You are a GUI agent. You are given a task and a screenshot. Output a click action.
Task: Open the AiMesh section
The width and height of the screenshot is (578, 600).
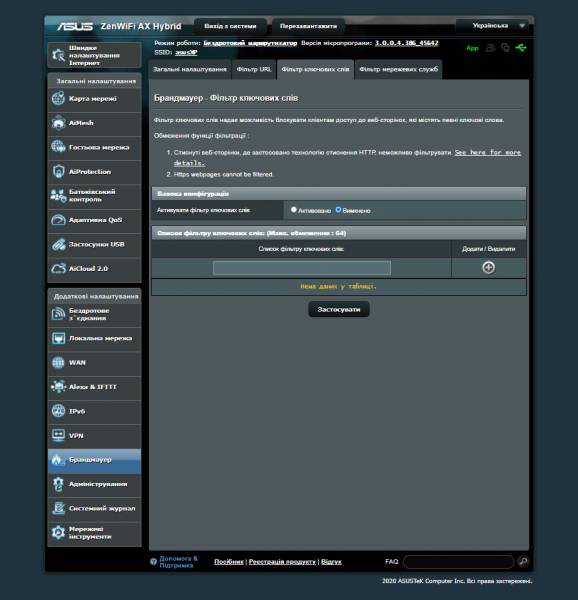[94, 123]
